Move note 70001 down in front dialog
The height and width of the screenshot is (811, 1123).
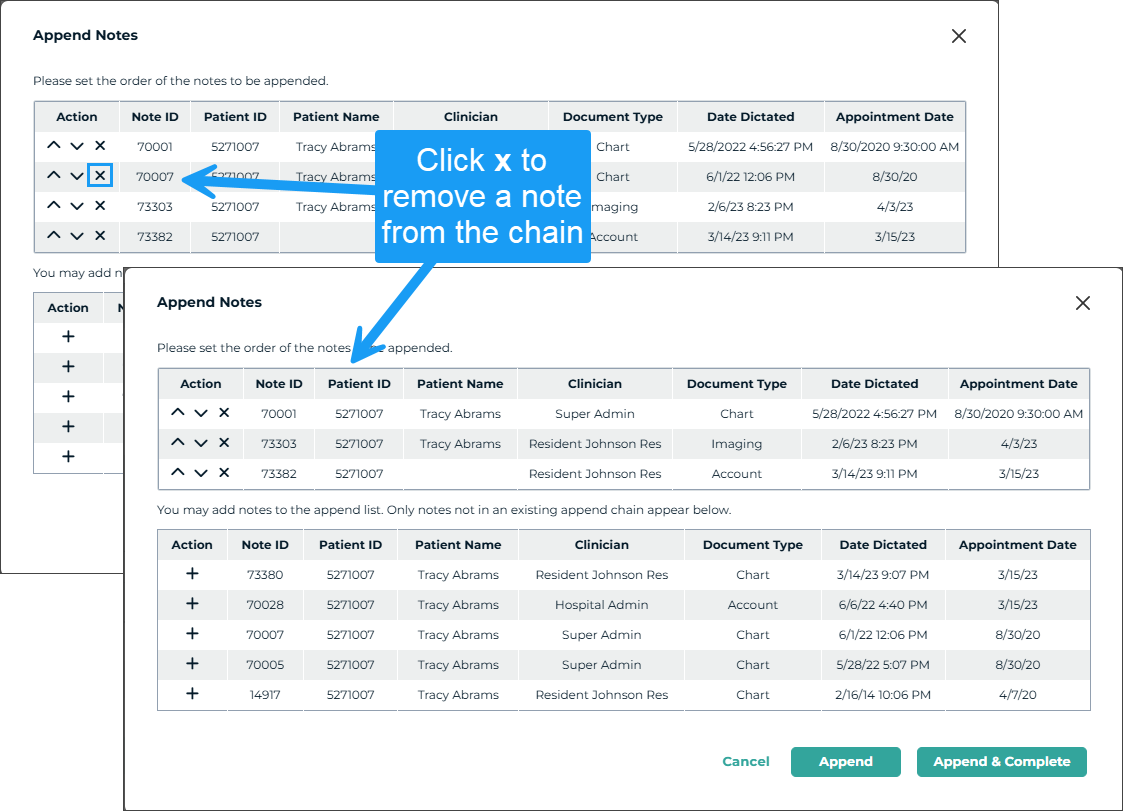point(201,413)
